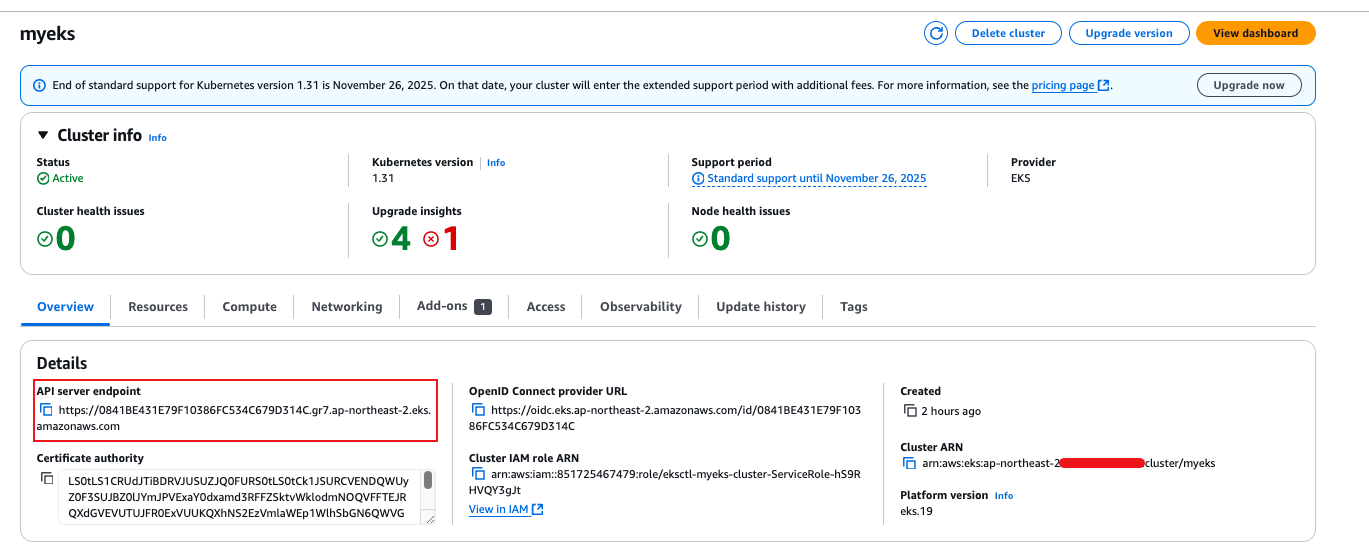This screenshot has height=557, width=1369.
Task: Click Upgrade now in the banner
Action: click(1249, 85)
